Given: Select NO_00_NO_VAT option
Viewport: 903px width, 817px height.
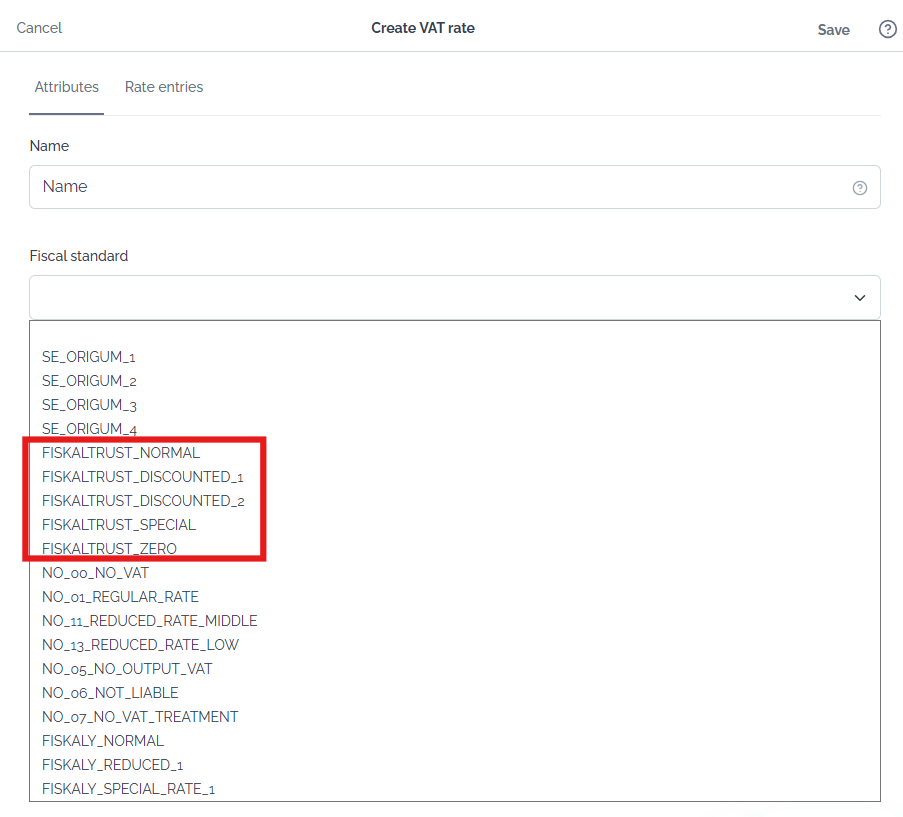Looking at the screenshot, I should point(454,573).
